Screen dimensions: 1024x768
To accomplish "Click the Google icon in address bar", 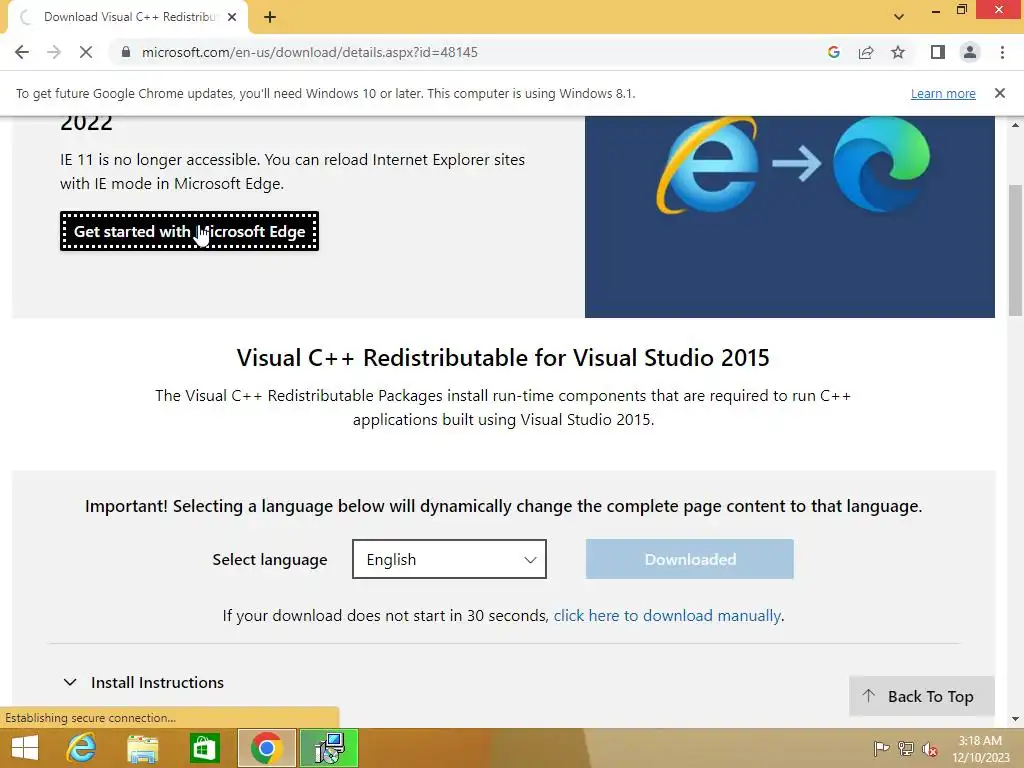I will click(833, 52).
